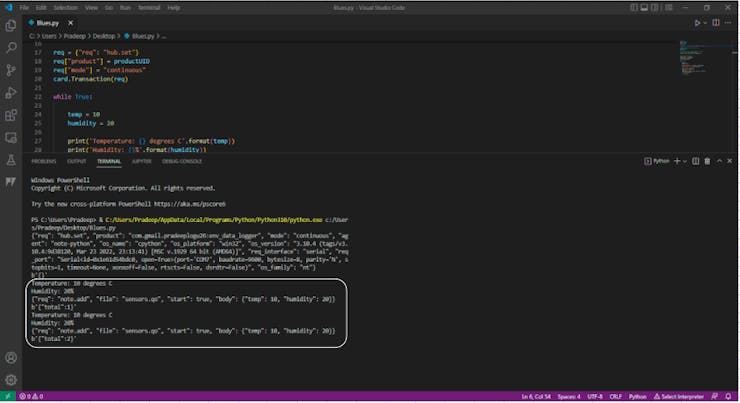The image size is (740, 403).
Task: Toggle the bottom panel layout button
Action: tap(645, 7)
